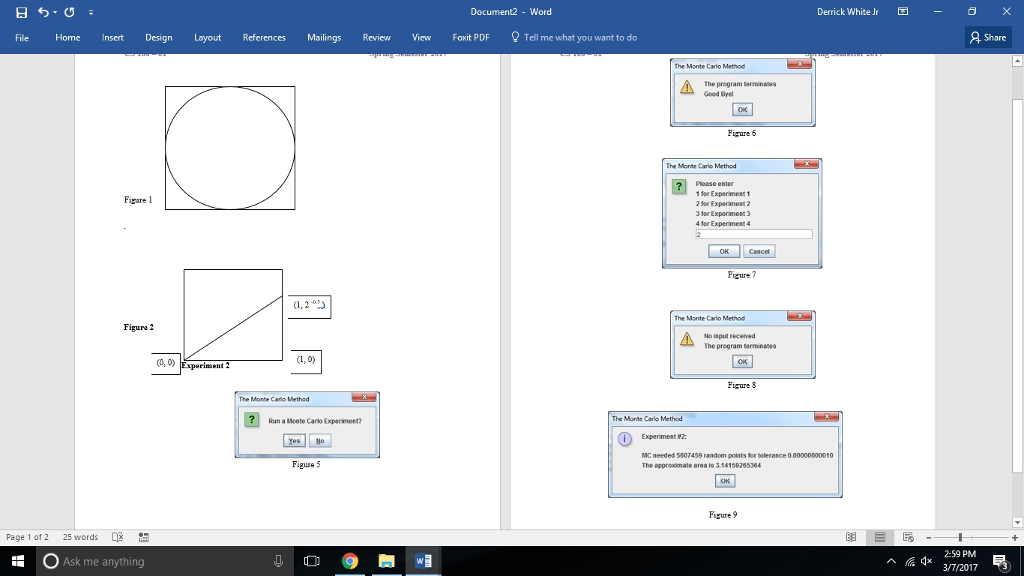Open Customize Quick Access Toolbar dropdown

point(90,12)
